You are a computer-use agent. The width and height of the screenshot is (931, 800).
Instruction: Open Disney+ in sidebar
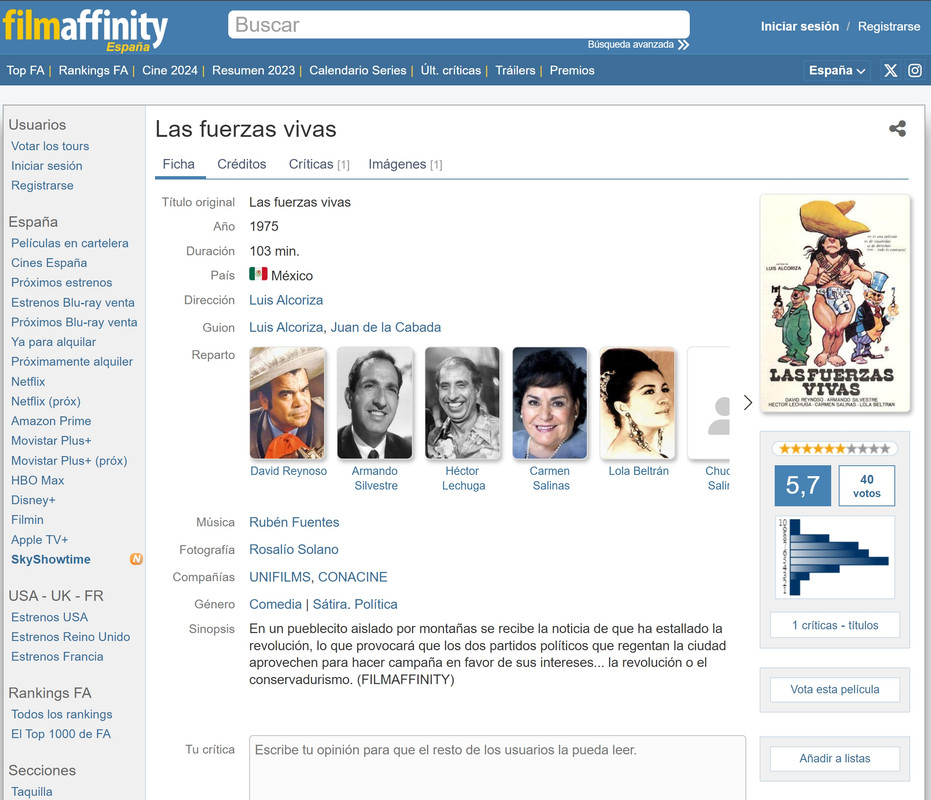pyautogui.click(x=33, y=500)
